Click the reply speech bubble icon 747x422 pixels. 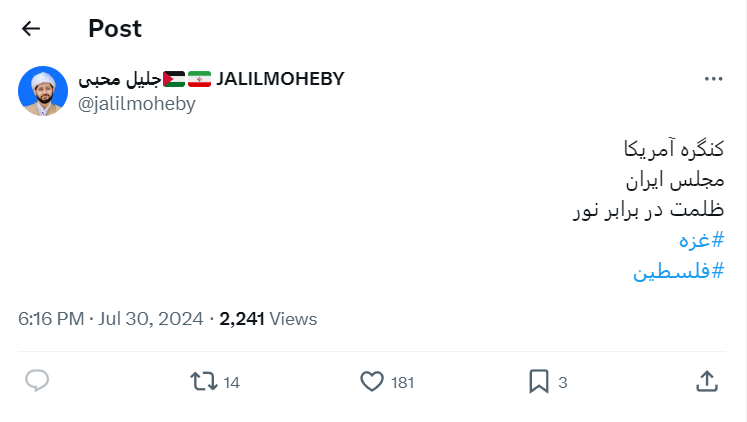point(37,381)
